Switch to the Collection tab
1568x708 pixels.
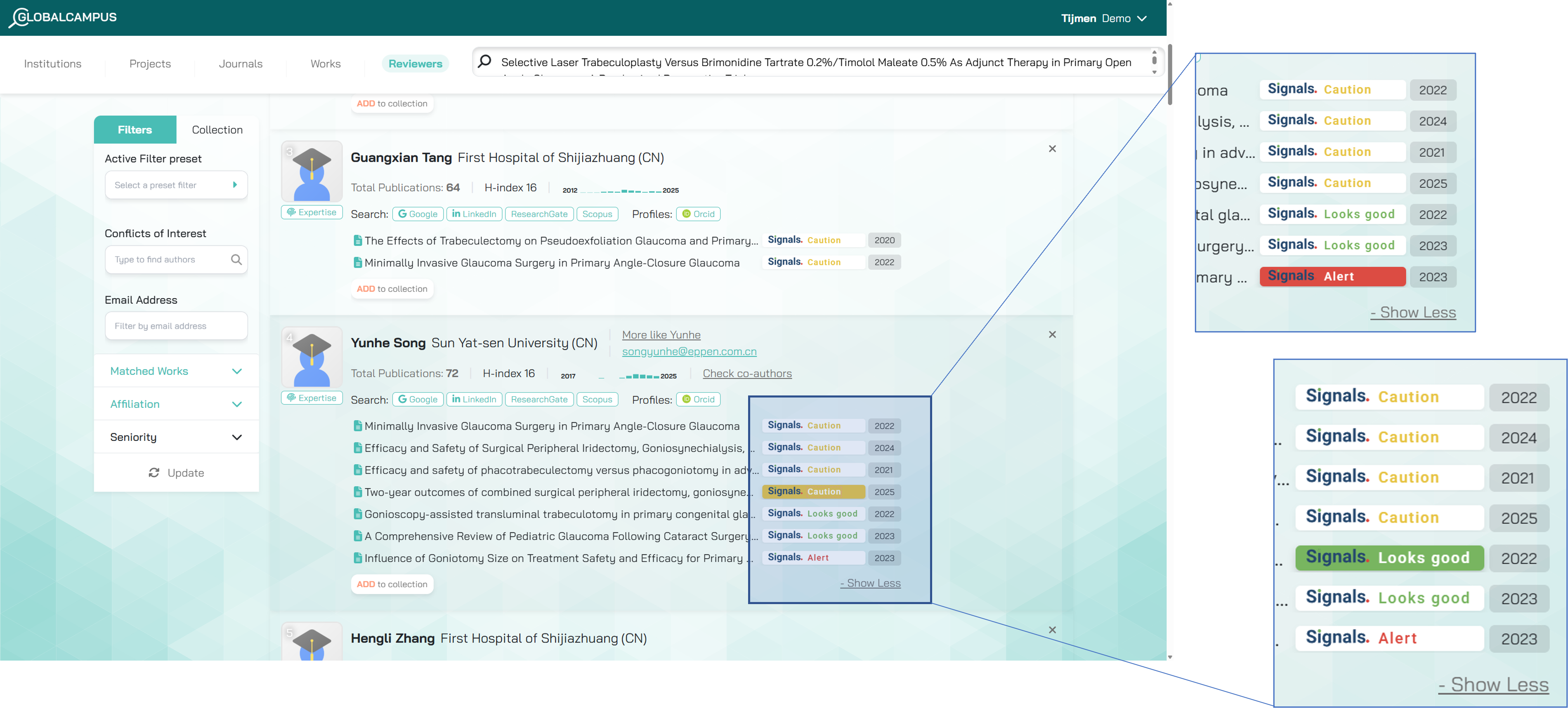pos(217,129)
